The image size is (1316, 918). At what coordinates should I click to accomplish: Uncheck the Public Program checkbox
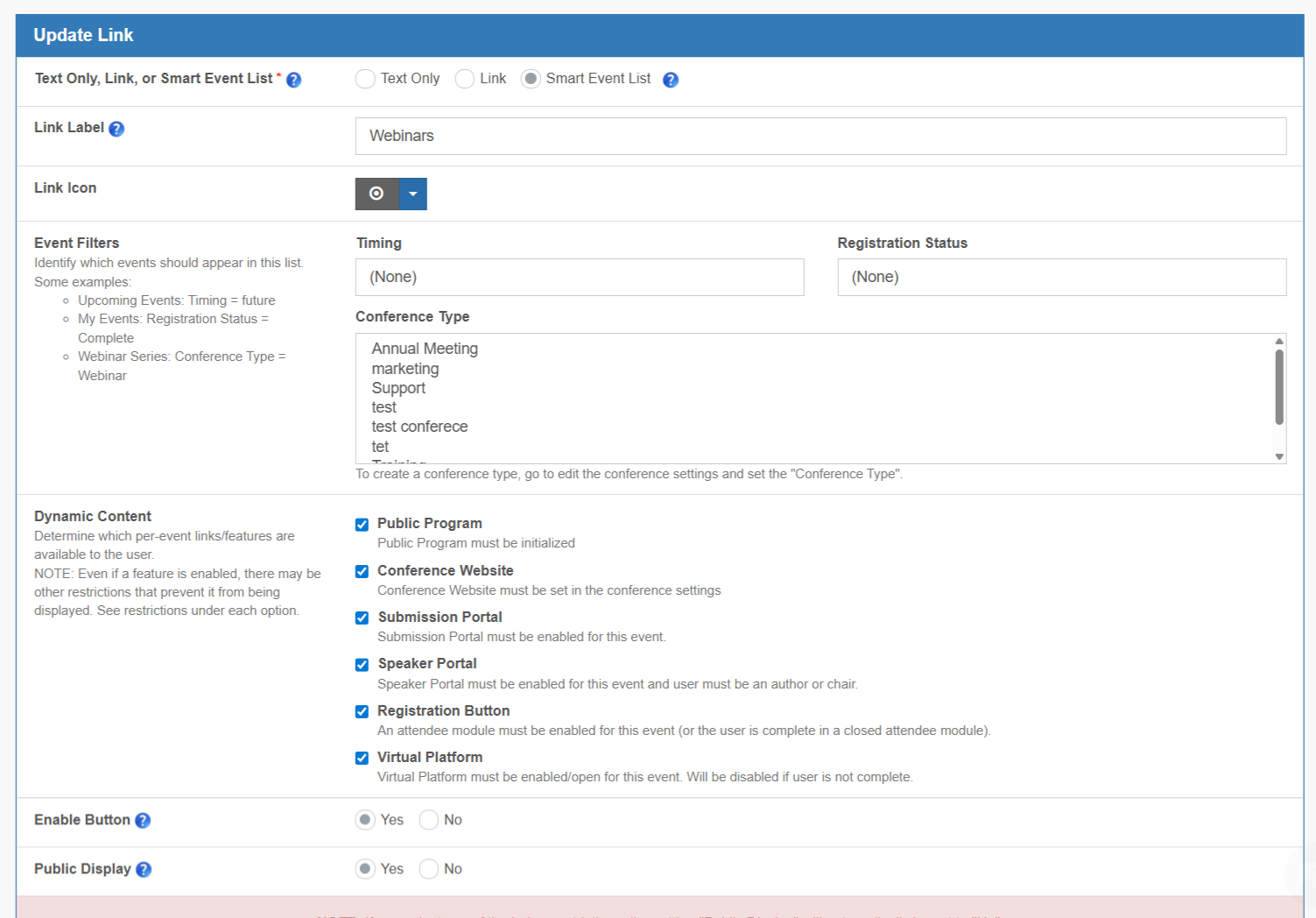(x=362, y=525)
